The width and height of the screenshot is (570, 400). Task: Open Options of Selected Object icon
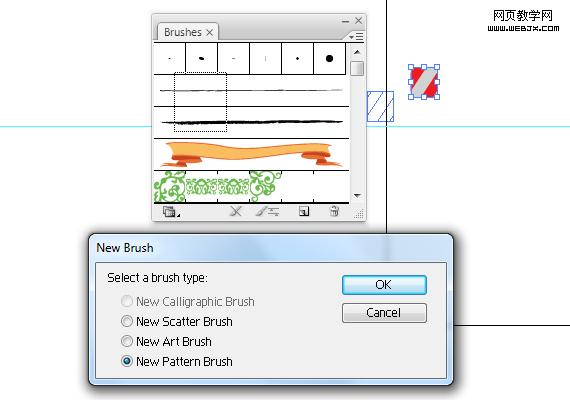tap(268, 211)
